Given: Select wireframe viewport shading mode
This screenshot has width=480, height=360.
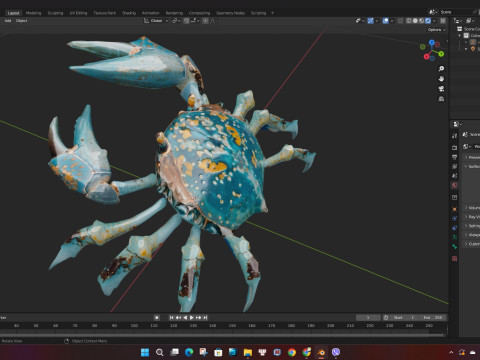Looking at the screenshot, I should [409, 21].
